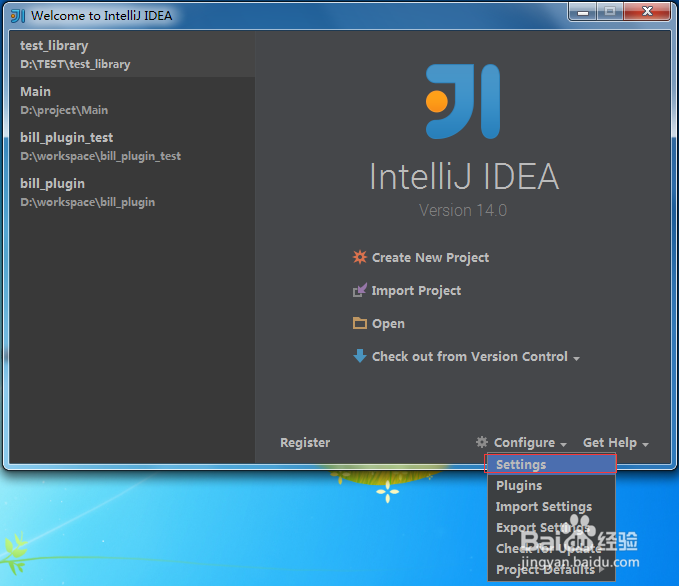Select Plugins in the Configure menu
This screenshot has width=679, height=586.
tap(551, 486)
